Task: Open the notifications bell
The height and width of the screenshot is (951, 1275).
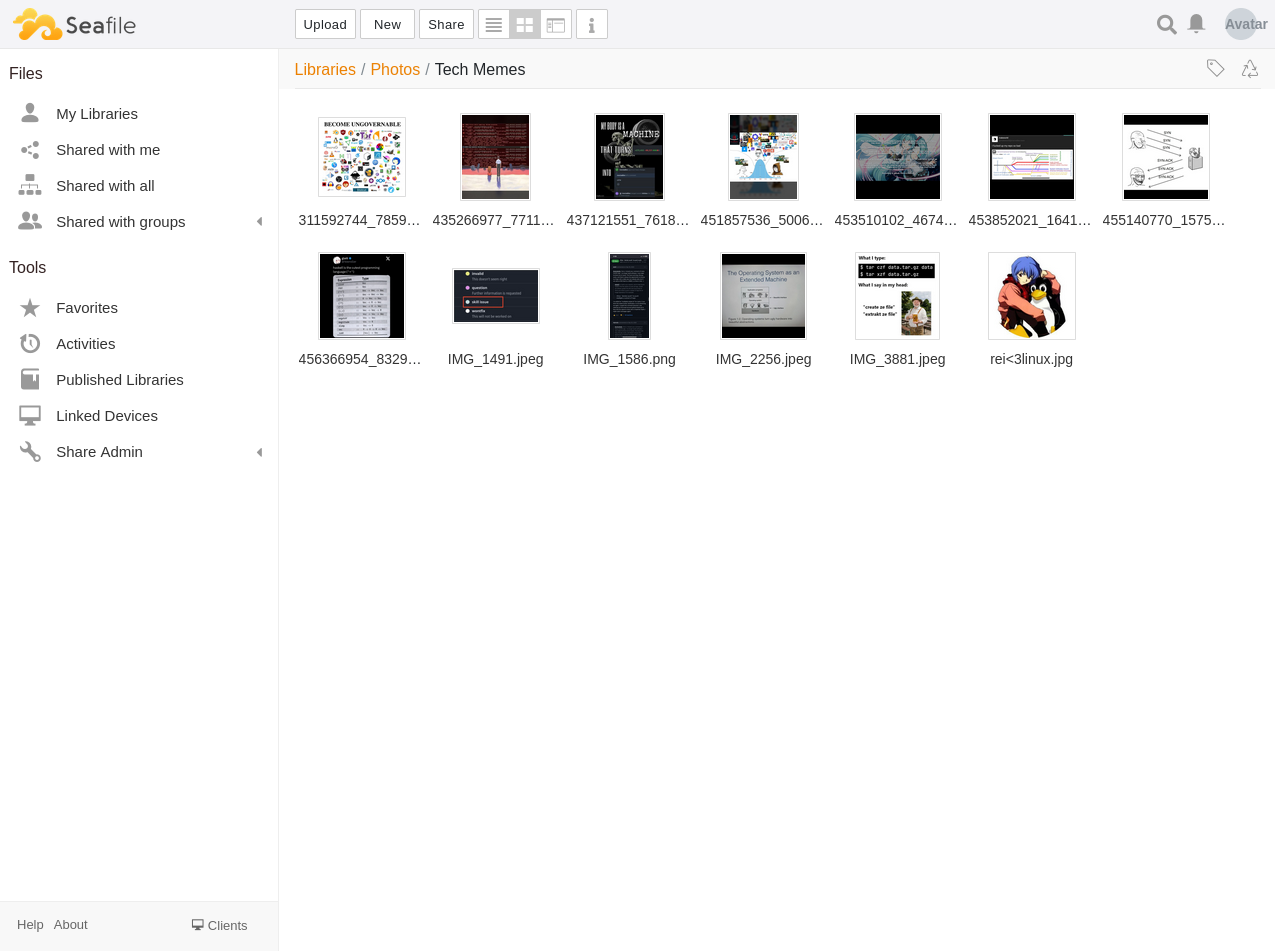Action: (1196, 24)
